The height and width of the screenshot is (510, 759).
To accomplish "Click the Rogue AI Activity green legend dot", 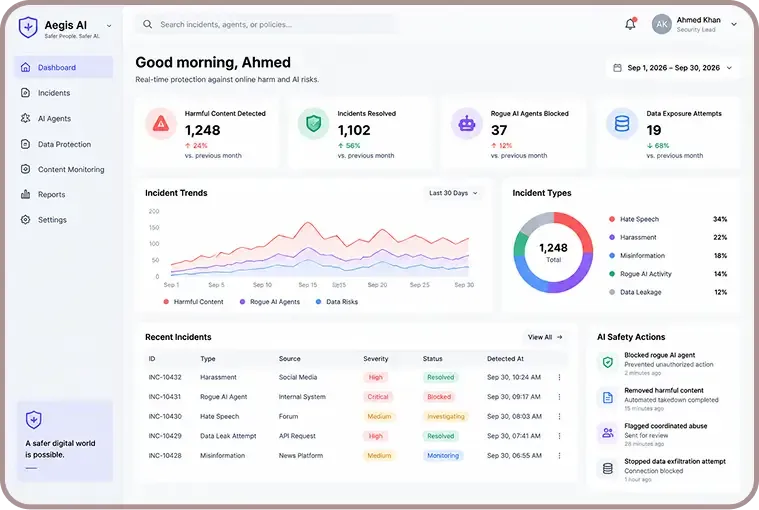I will coord(612,274).
